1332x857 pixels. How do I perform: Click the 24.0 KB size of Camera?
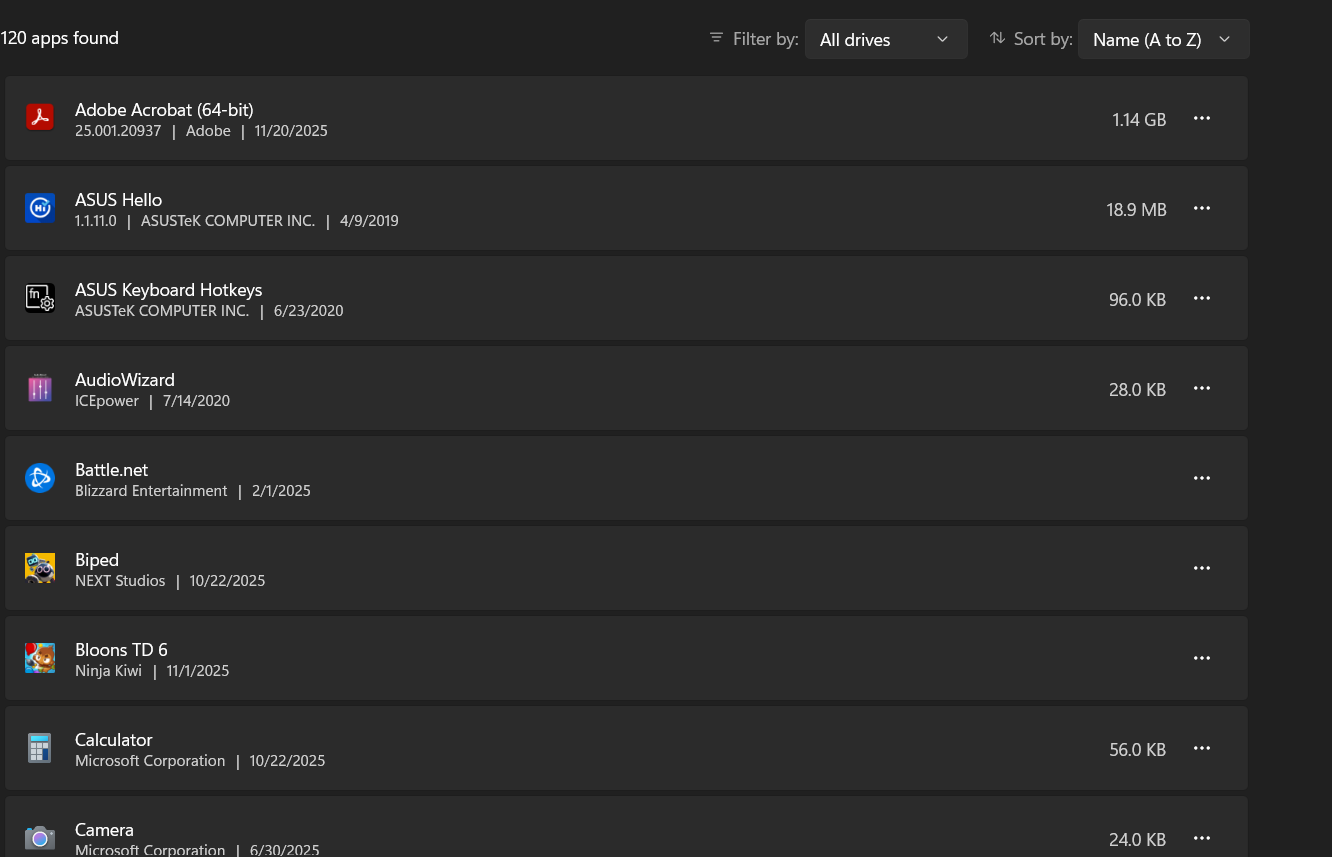click(1137, 840)
